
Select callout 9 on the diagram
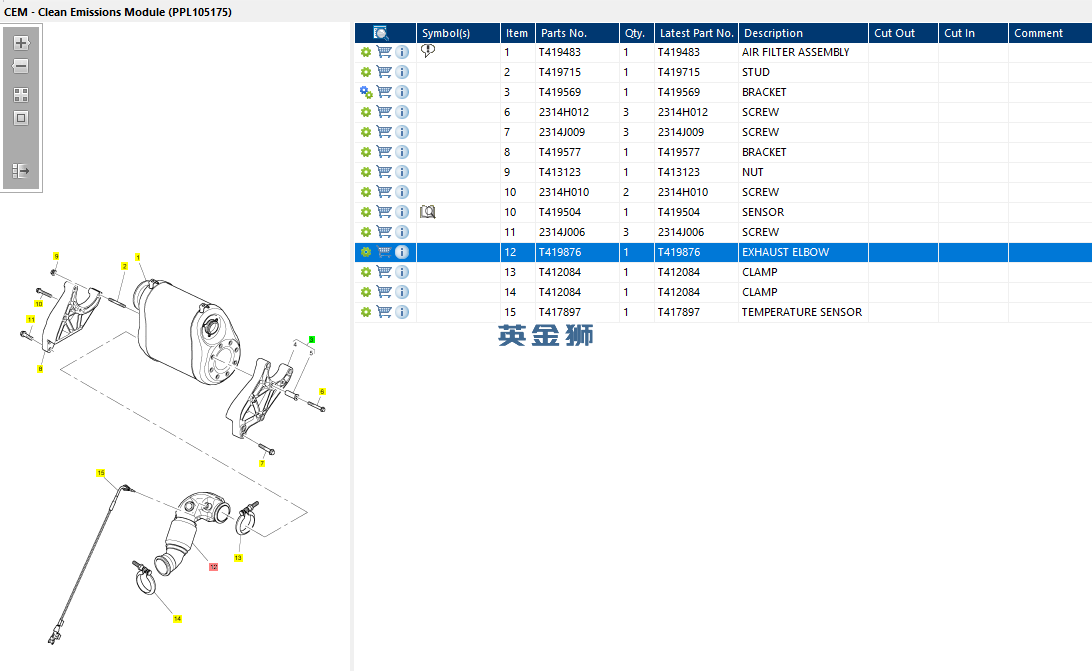[56, 256]
